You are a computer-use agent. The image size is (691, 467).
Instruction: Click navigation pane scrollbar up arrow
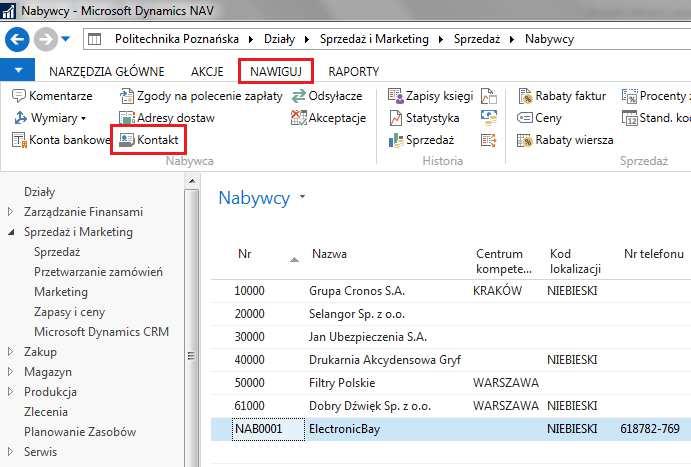tap(192, 181)
